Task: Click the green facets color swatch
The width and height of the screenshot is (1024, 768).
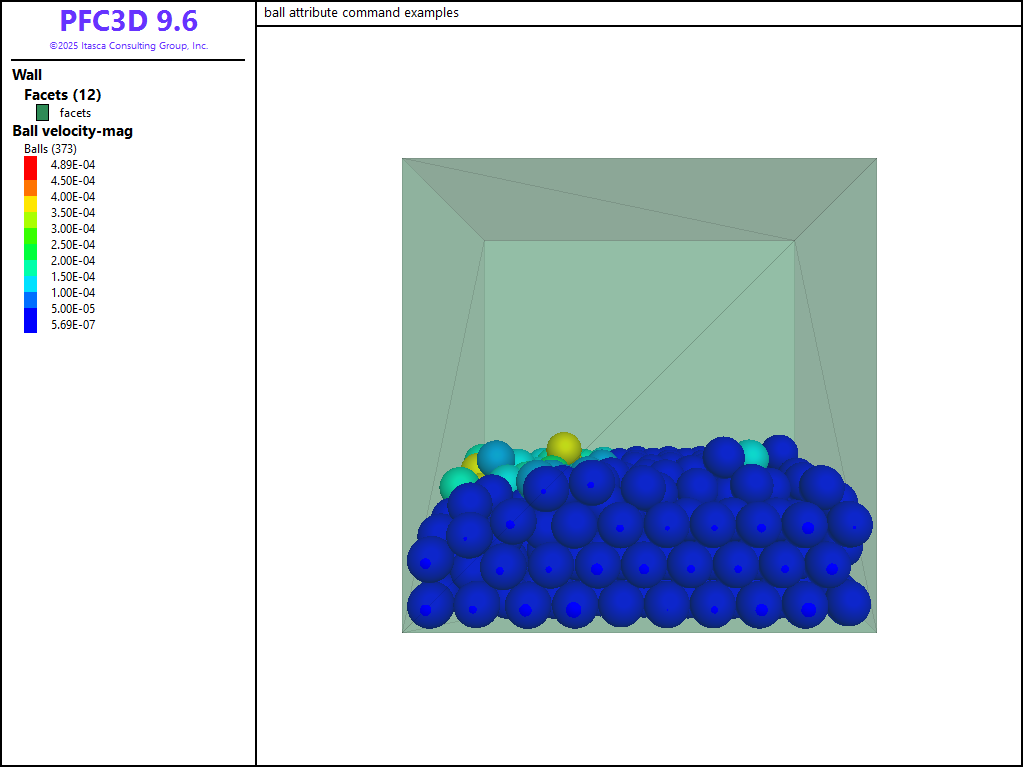Action: (x=42, y=113)
